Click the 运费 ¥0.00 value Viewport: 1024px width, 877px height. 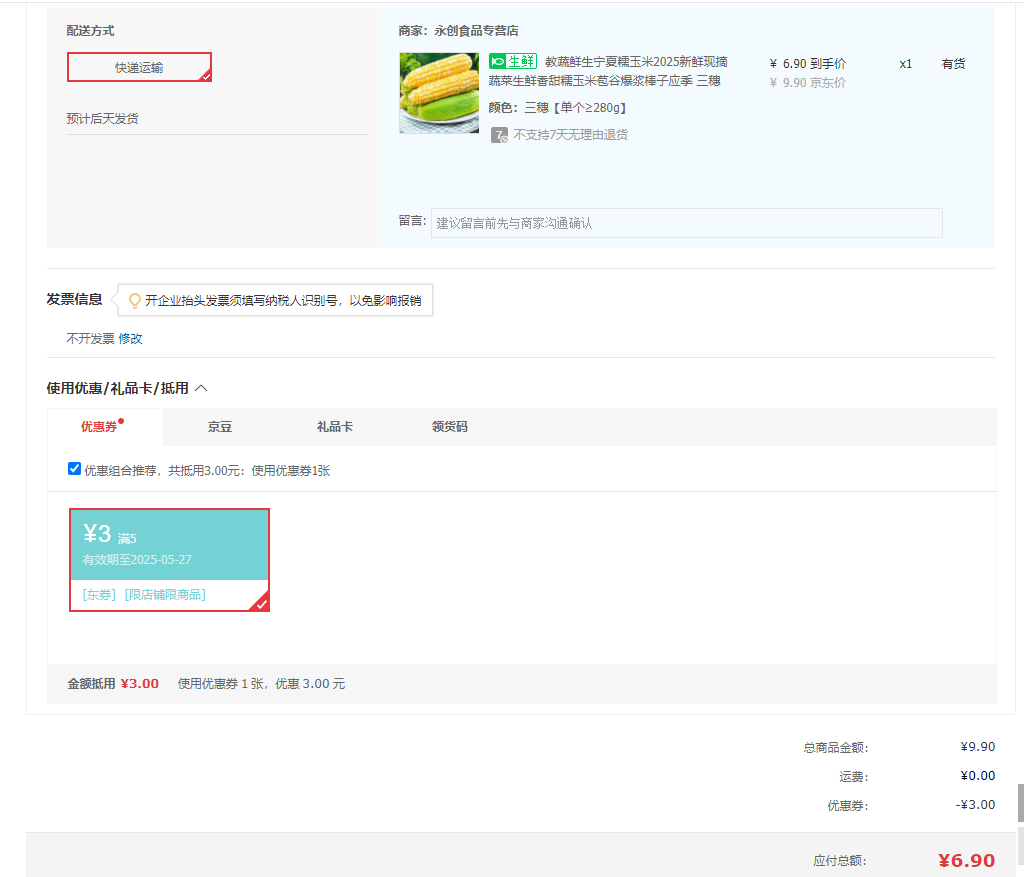coord(978,776)
